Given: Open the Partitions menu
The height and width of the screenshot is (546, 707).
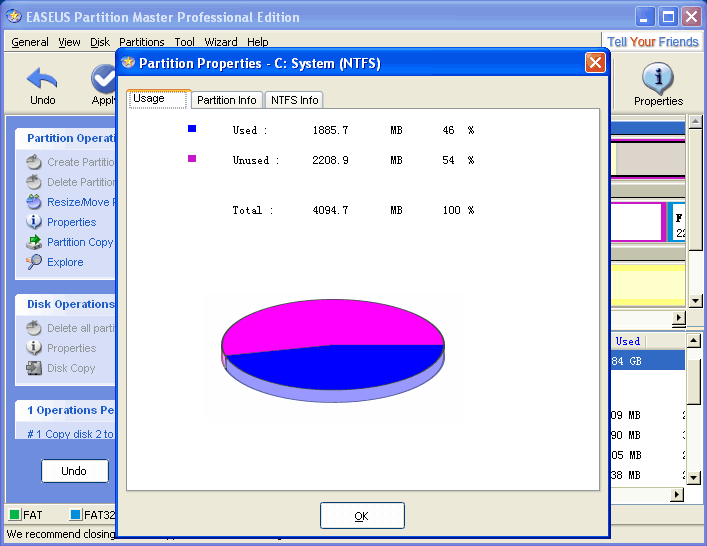Looking at the screenshot, I should click(x=142, y=42).
